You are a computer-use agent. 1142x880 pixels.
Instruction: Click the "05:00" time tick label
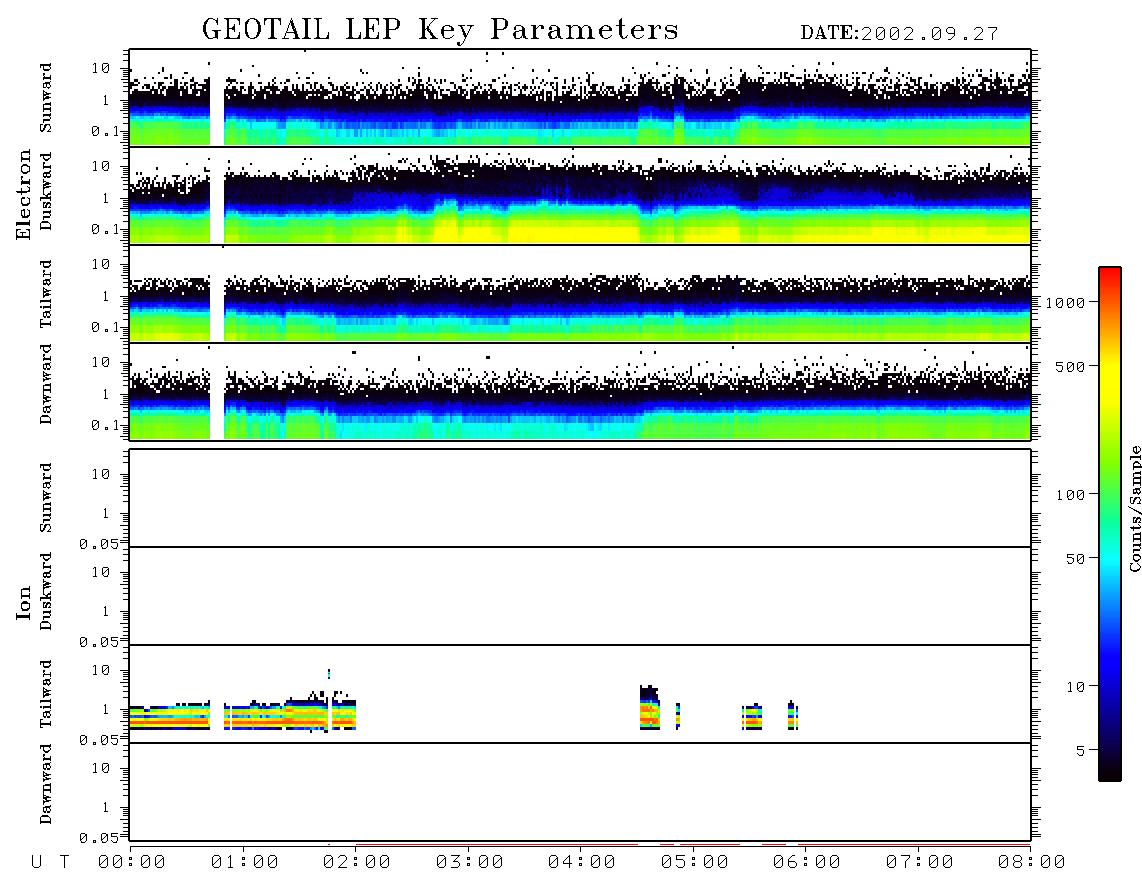[695, 863]
